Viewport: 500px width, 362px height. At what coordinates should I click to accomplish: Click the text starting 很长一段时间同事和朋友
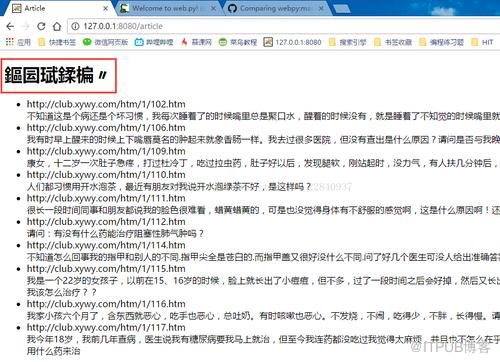[x=263, y=210]
